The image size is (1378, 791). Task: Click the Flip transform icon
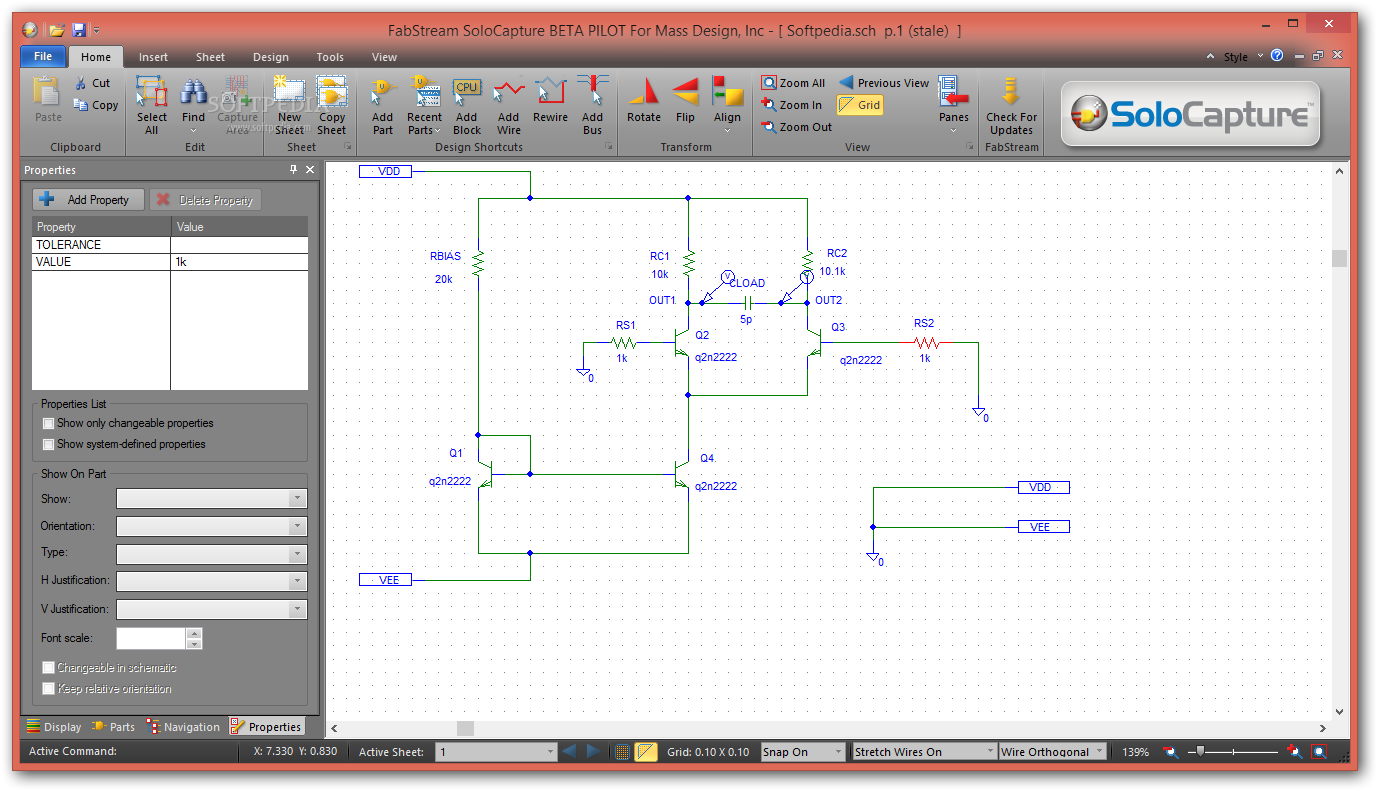(685, 92)
